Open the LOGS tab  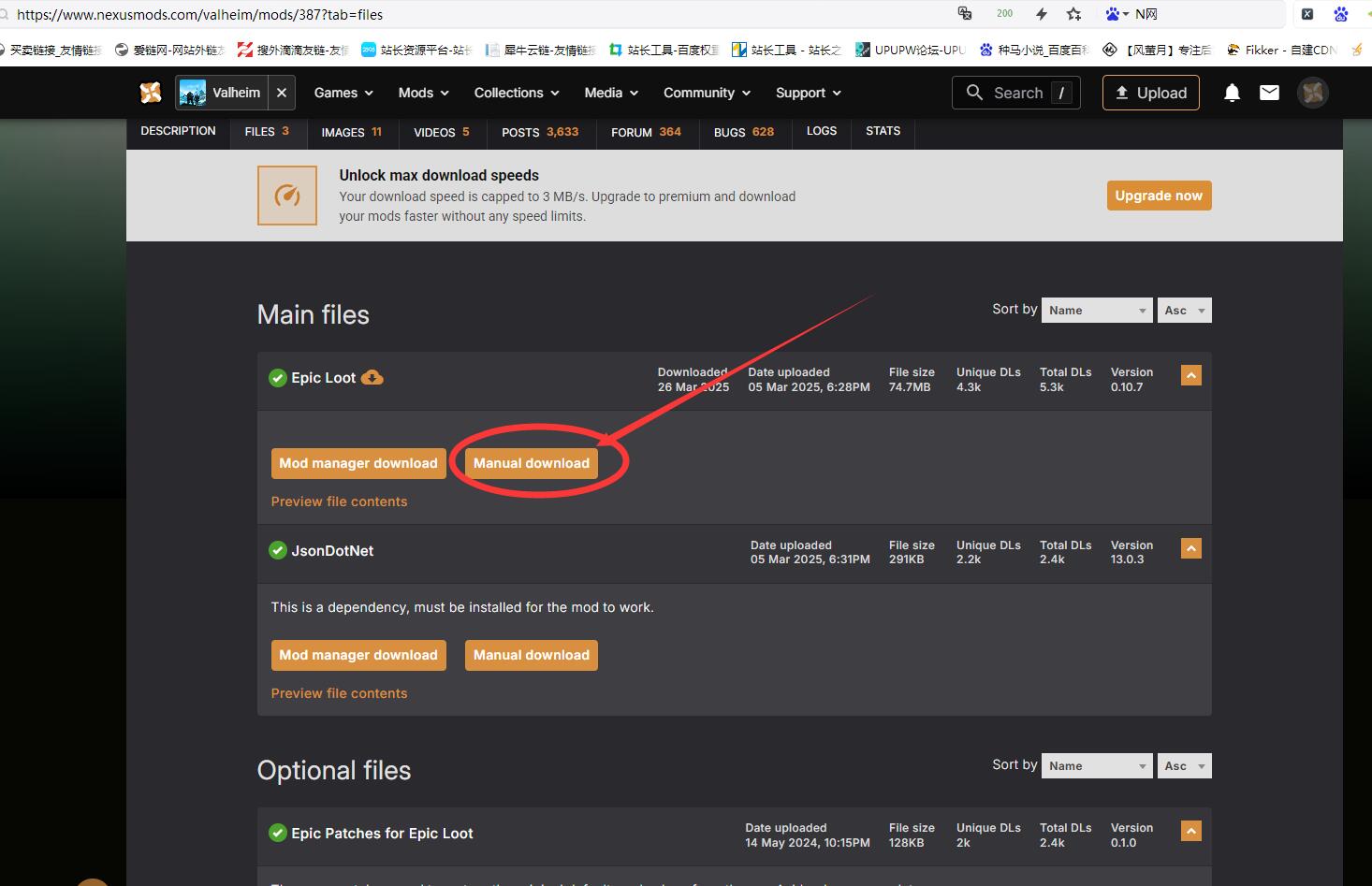(822, 131)
